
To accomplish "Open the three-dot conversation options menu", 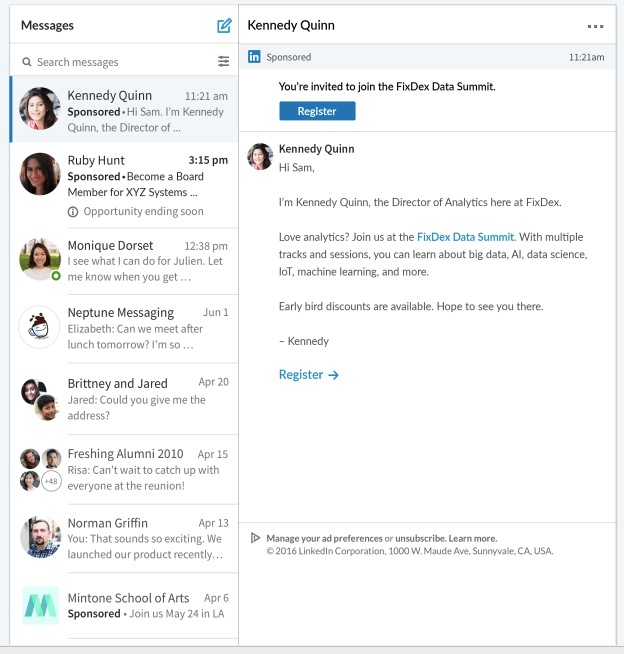I will tap(595, 26).
